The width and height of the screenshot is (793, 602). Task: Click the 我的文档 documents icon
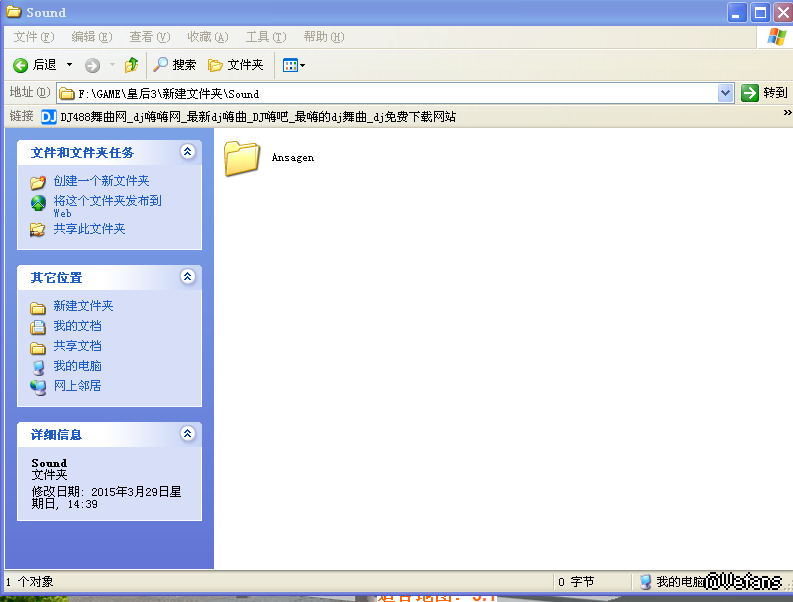(38, 327)
